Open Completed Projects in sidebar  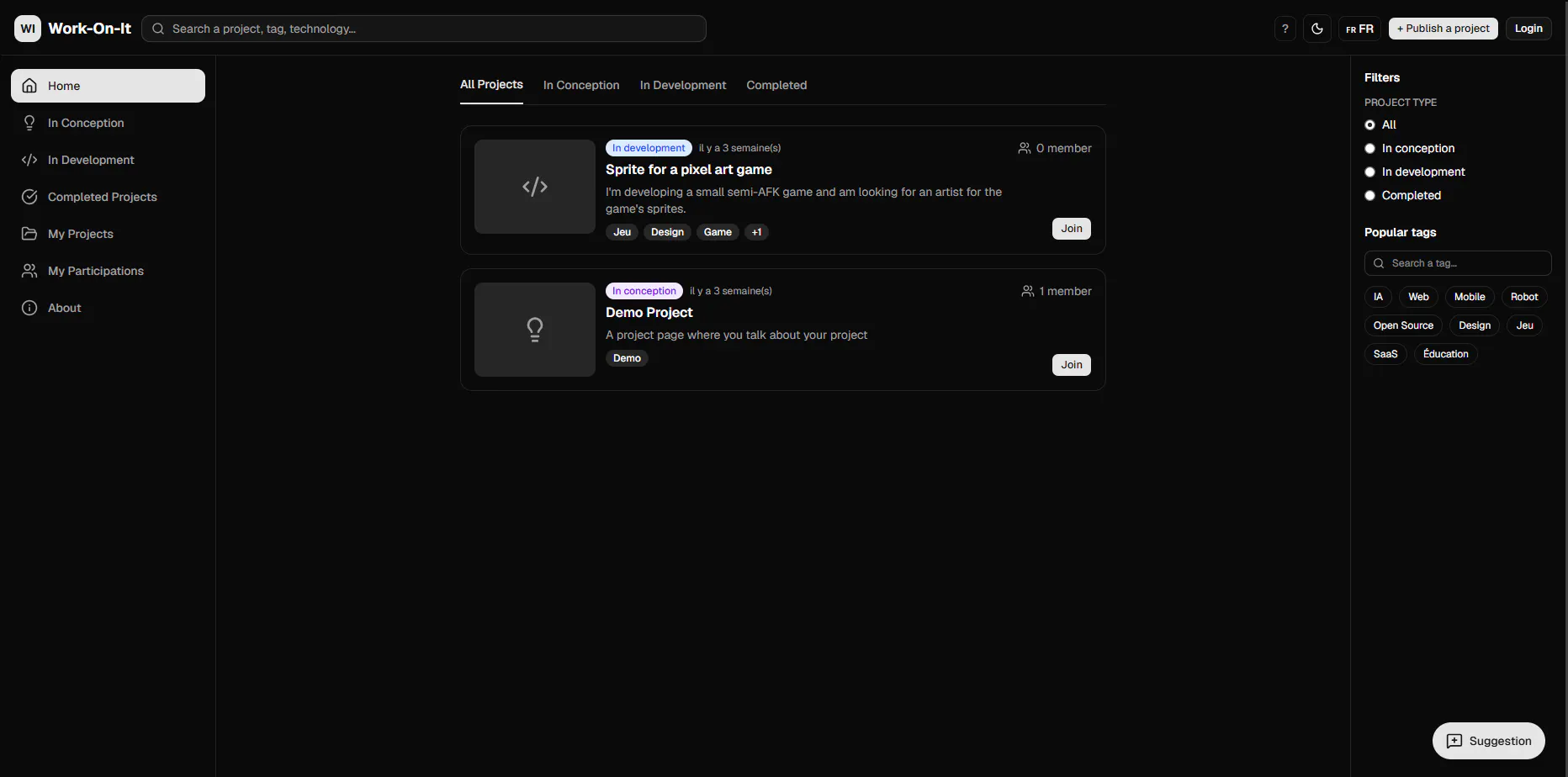coord(108,197)
